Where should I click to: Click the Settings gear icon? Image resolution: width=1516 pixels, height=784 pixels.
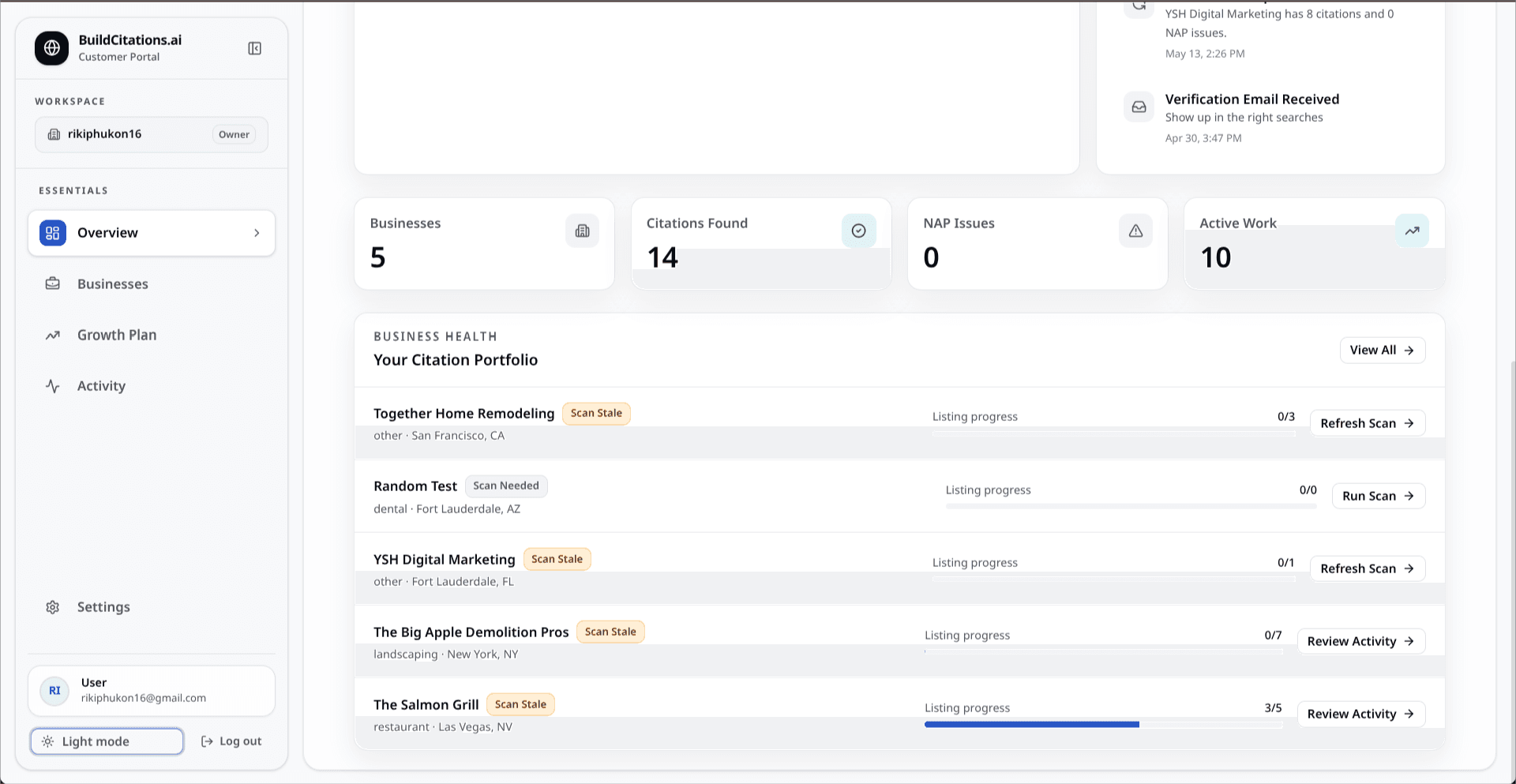tap(53, 607)
